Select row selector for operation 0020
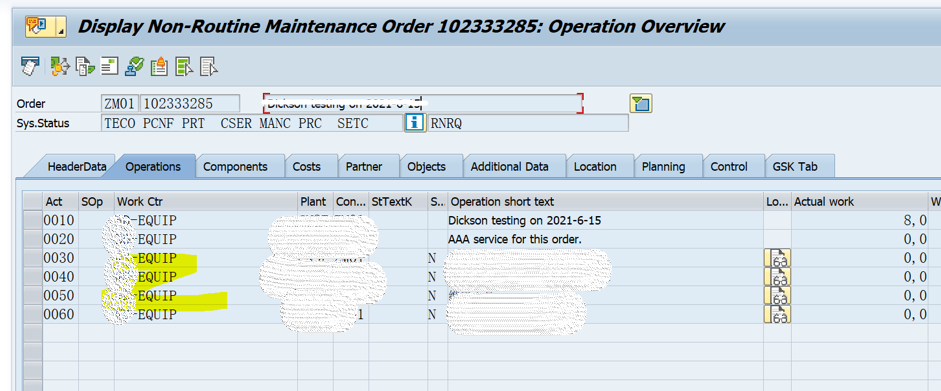 pyautogui.click(x=32, y=239)
